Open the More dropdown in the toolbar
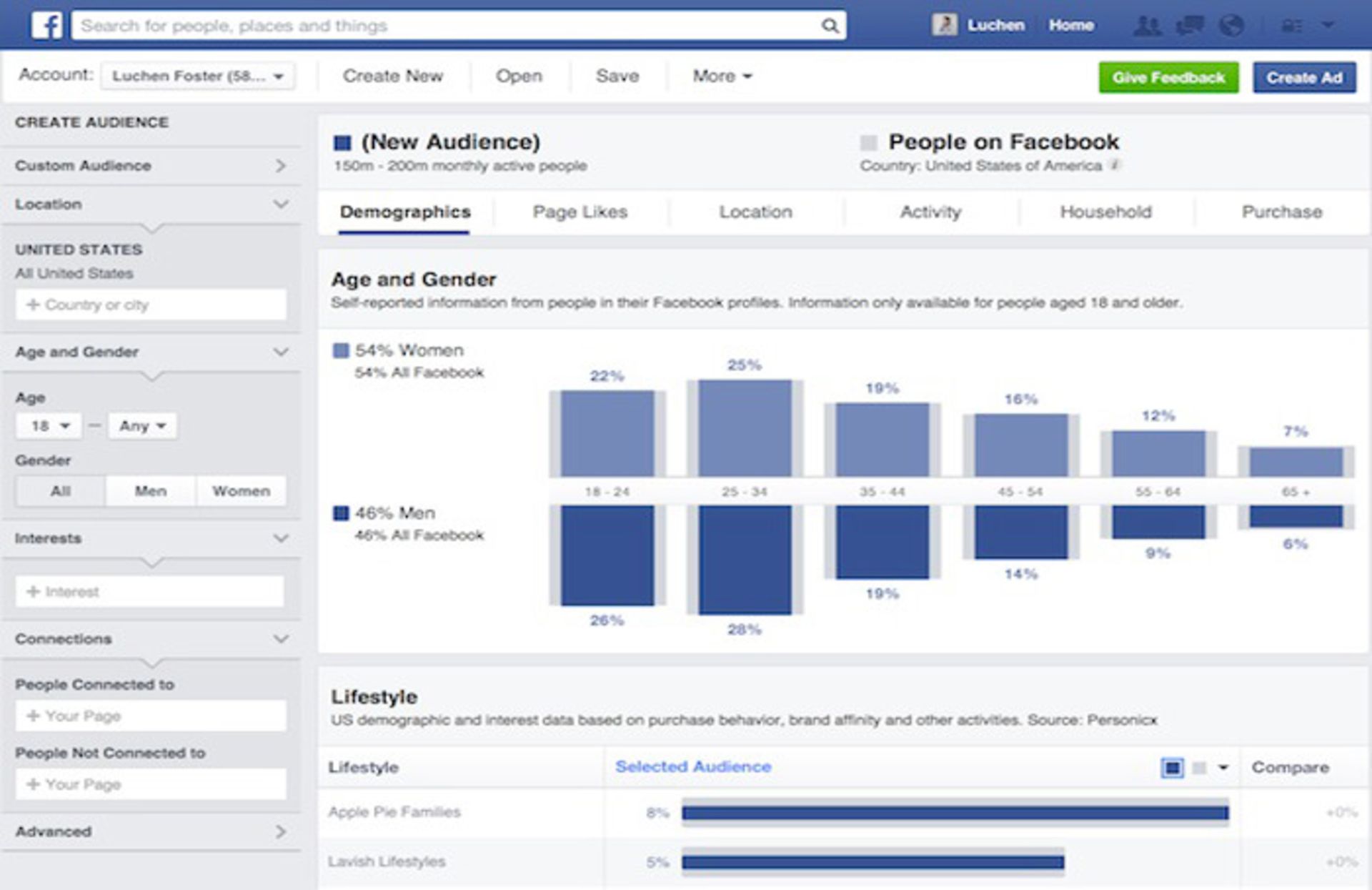The image size is (1372, 890). [719, 76]
